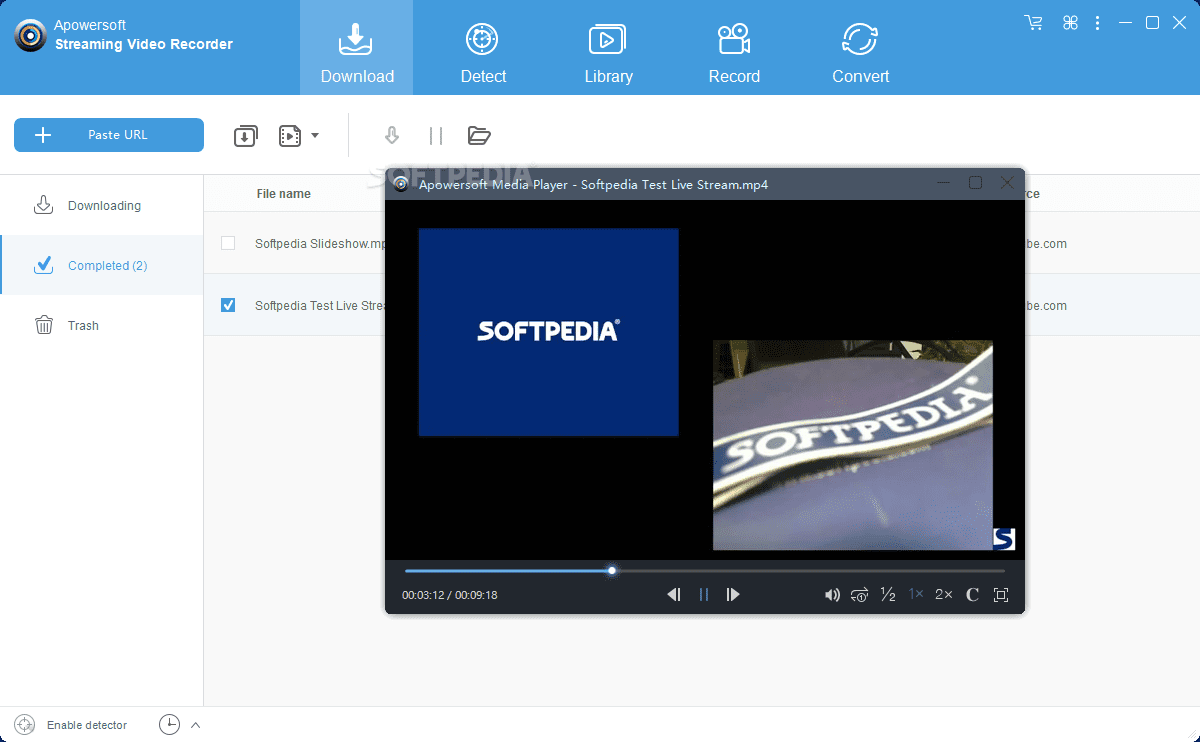Click the batch download icon in toolbar
The image size is (1200, 742).
pyautogui.click(x=246, y=136)
